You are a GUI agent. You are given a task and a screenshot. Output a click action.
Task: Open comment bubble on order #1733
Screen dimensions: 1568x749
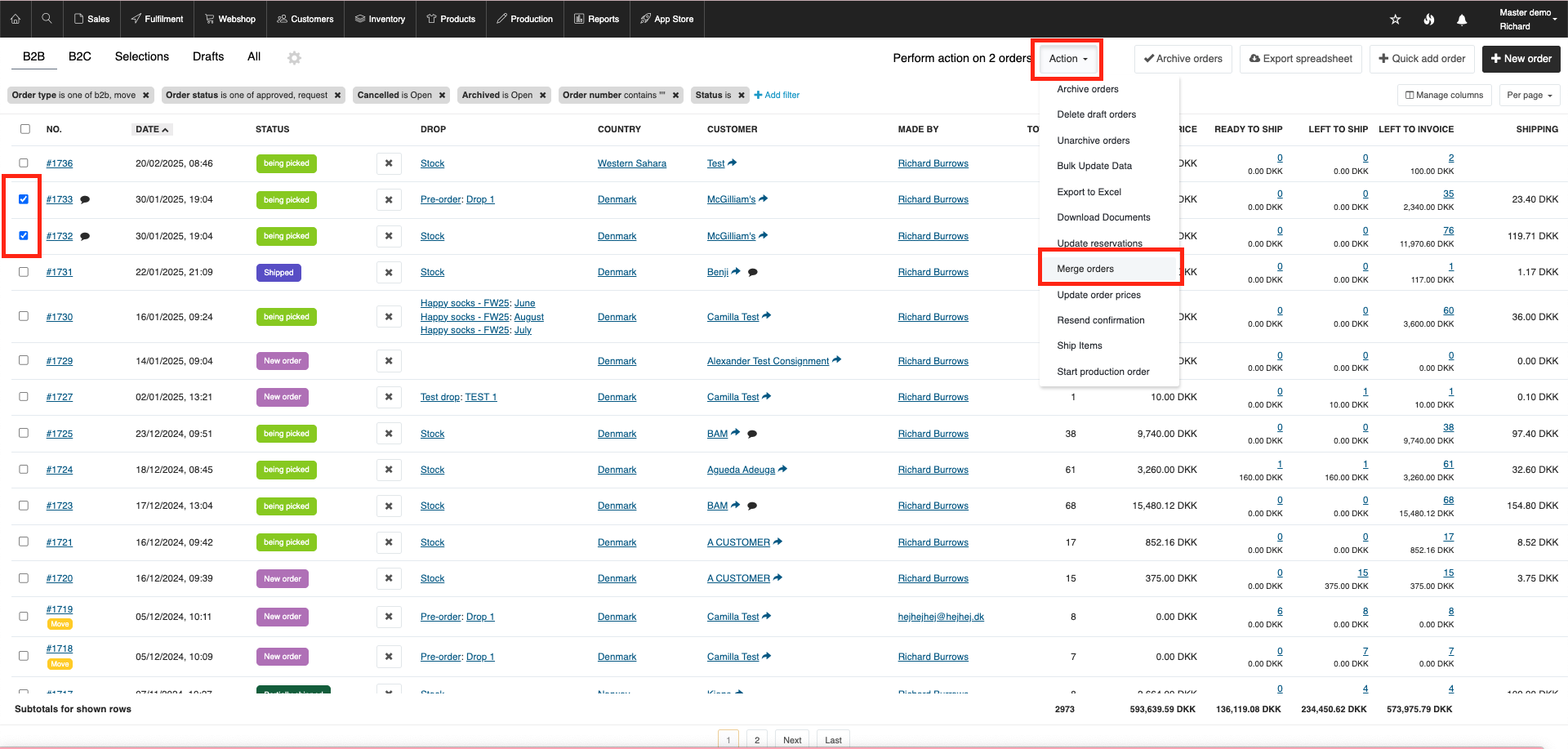click(x=85, y=199)
